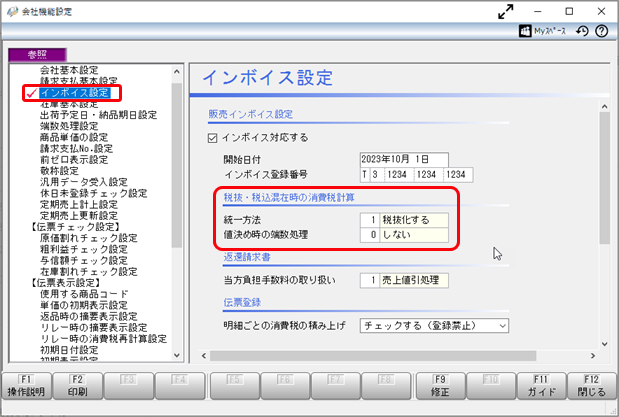Select 商品単価の設定 item

tap(74, 137)
